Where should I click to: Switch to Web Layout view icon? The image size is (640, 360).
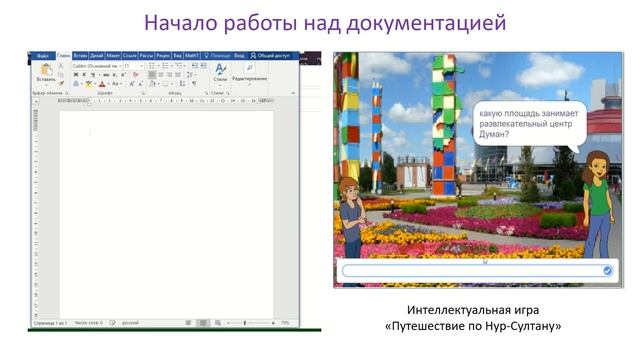[x=218, y=323]
